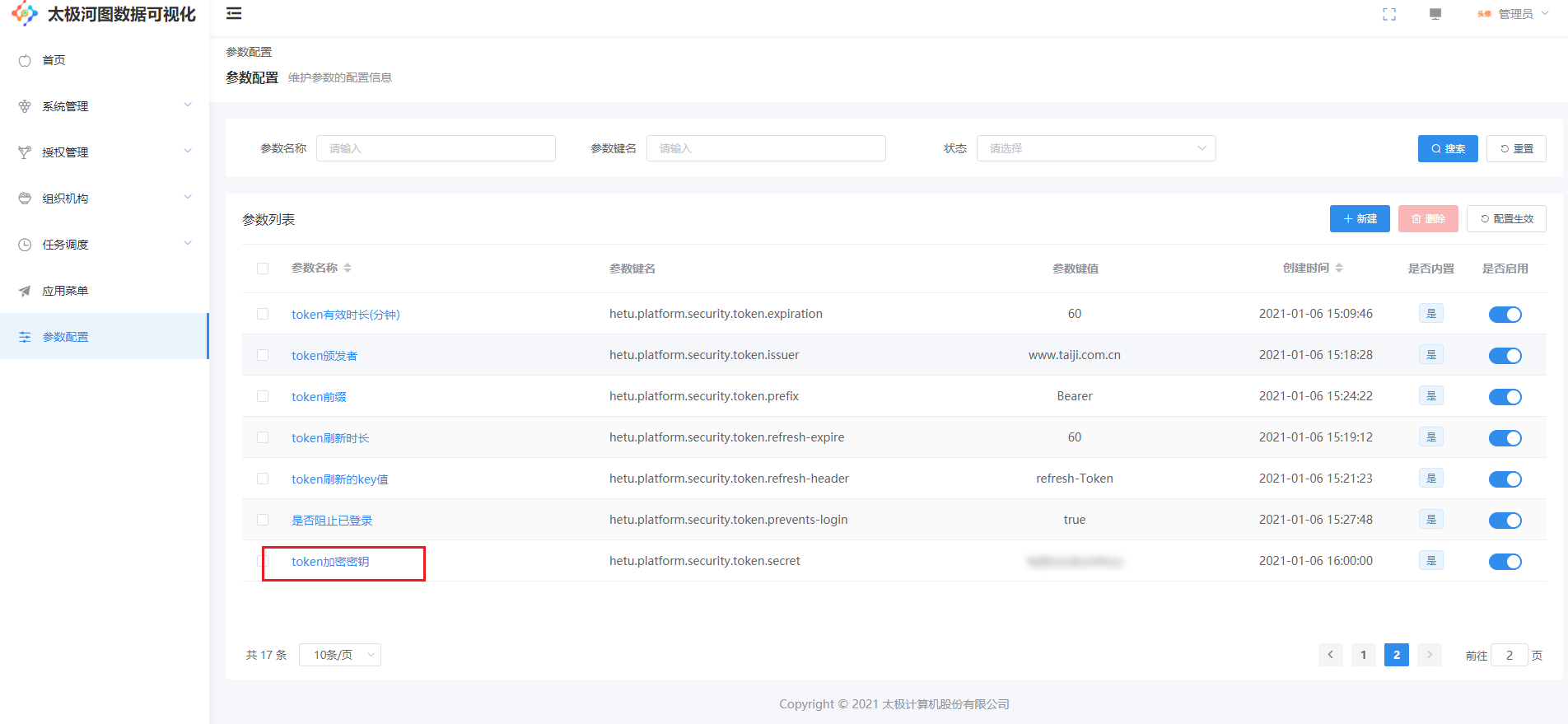Image resolution: width=1568 pixels, height=724 pixels.
Task: Click 是 built-in tag for token前缀 row
Action: tap(1431, 396)
